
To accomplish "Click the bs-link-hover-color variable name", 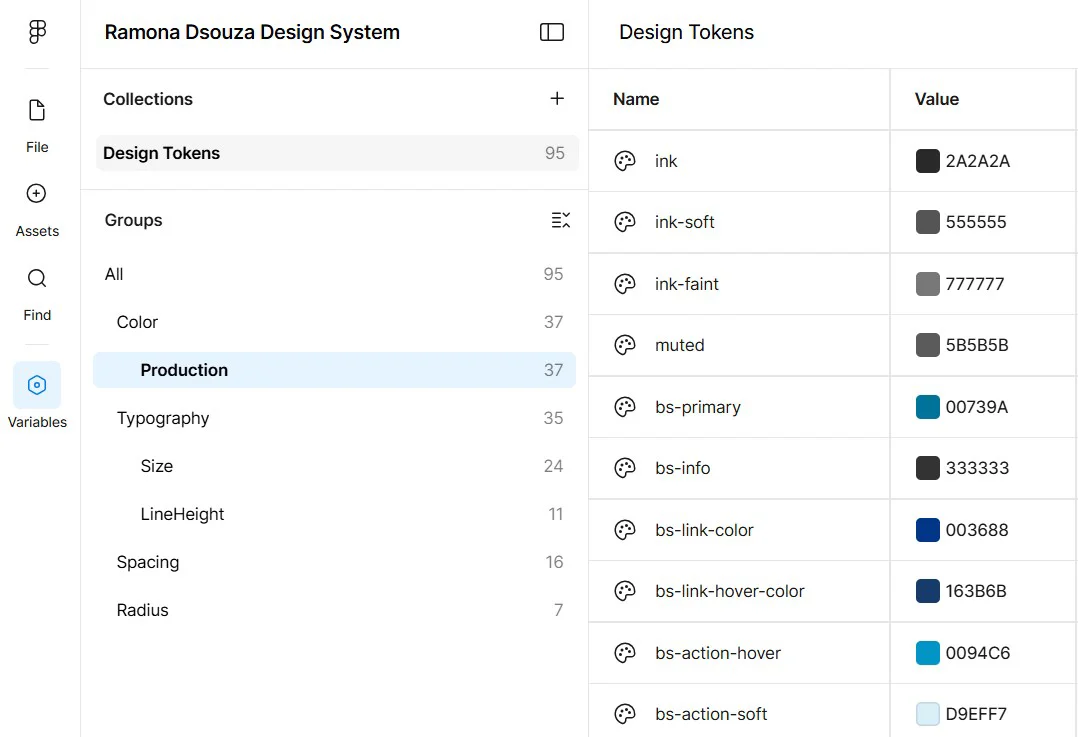I will click(729, 591).
